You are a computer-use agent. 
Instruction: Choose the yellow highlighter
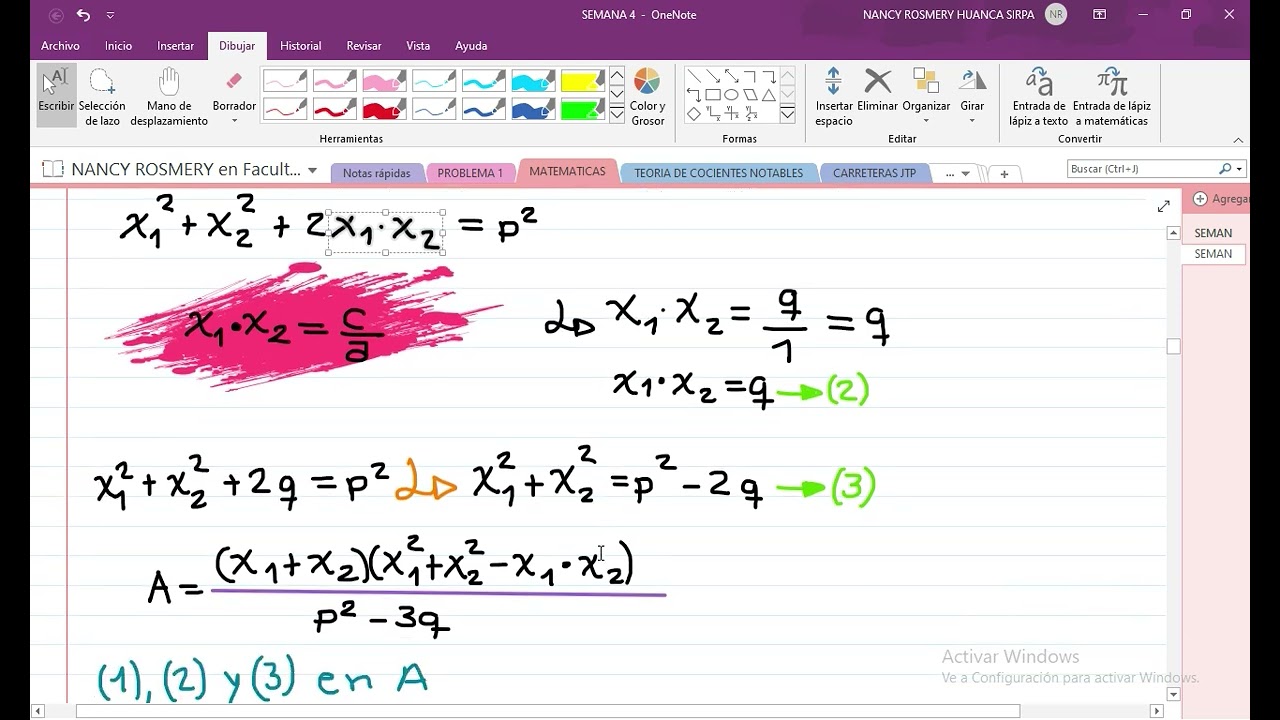pos(582,81)
